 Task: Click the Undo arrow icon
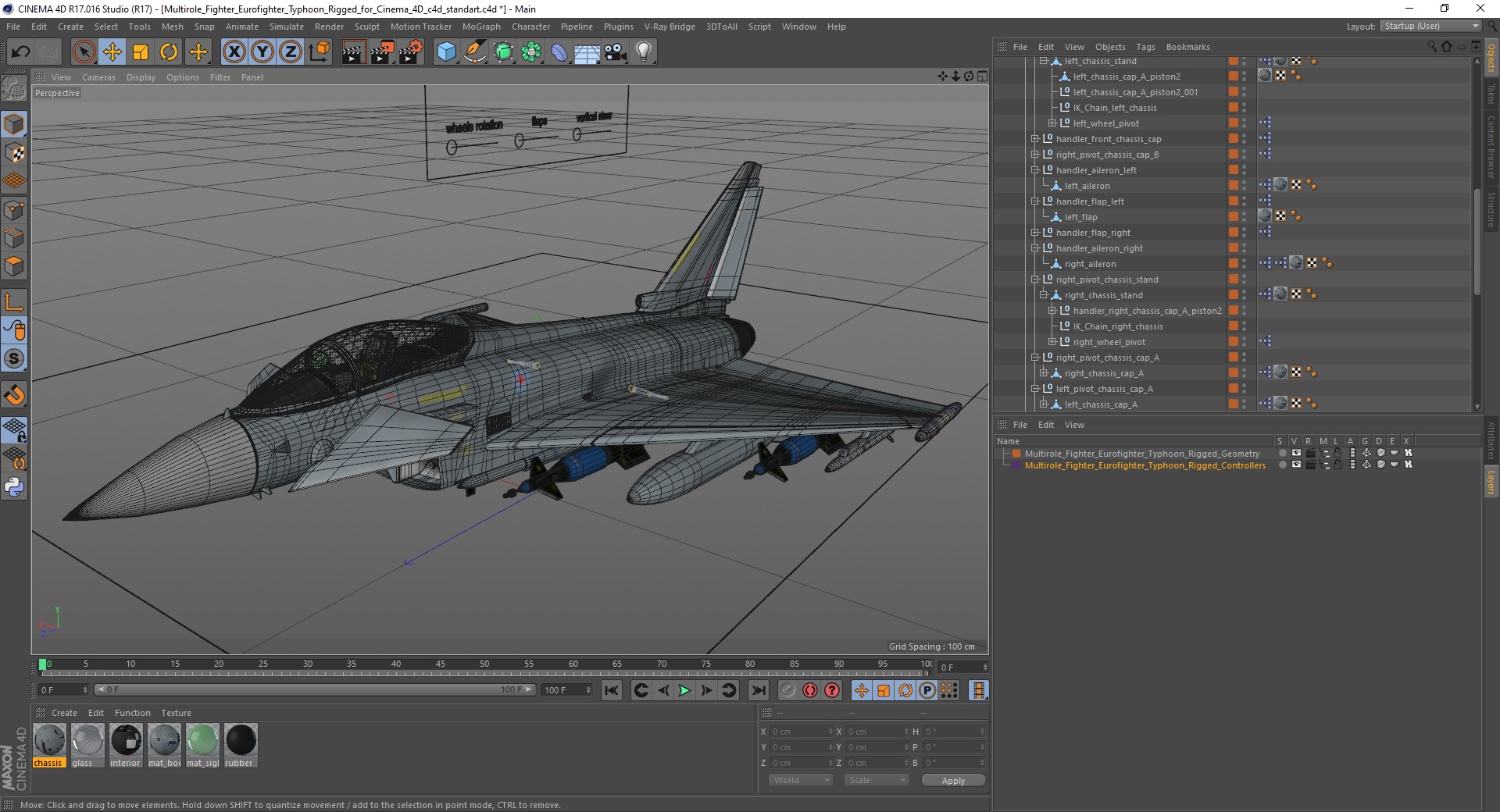pyautogui.click(x=21, y=52)
